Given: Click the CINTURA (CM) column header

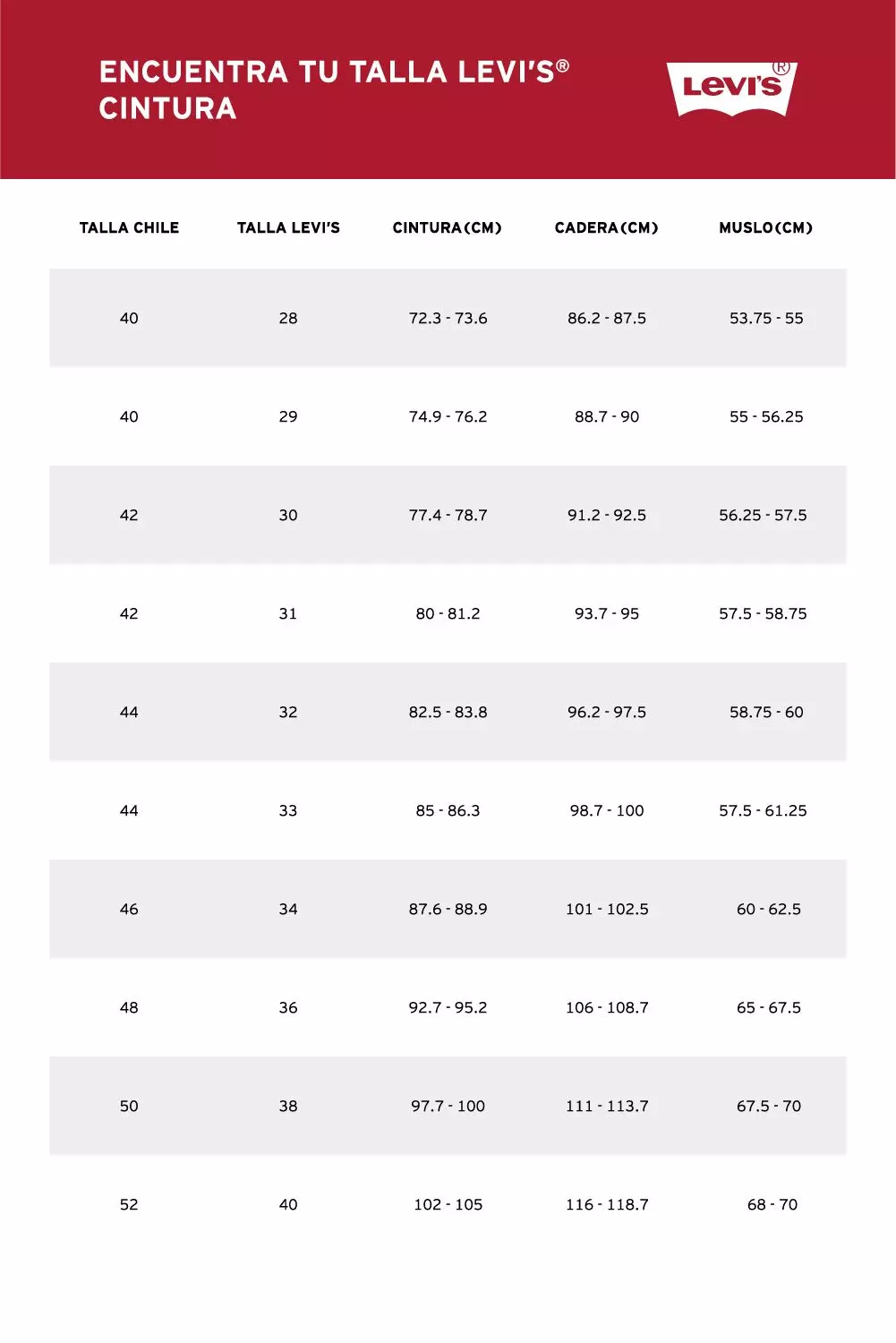Looking at the screenshot, I should pyautogui.click(x=448, y=228).
